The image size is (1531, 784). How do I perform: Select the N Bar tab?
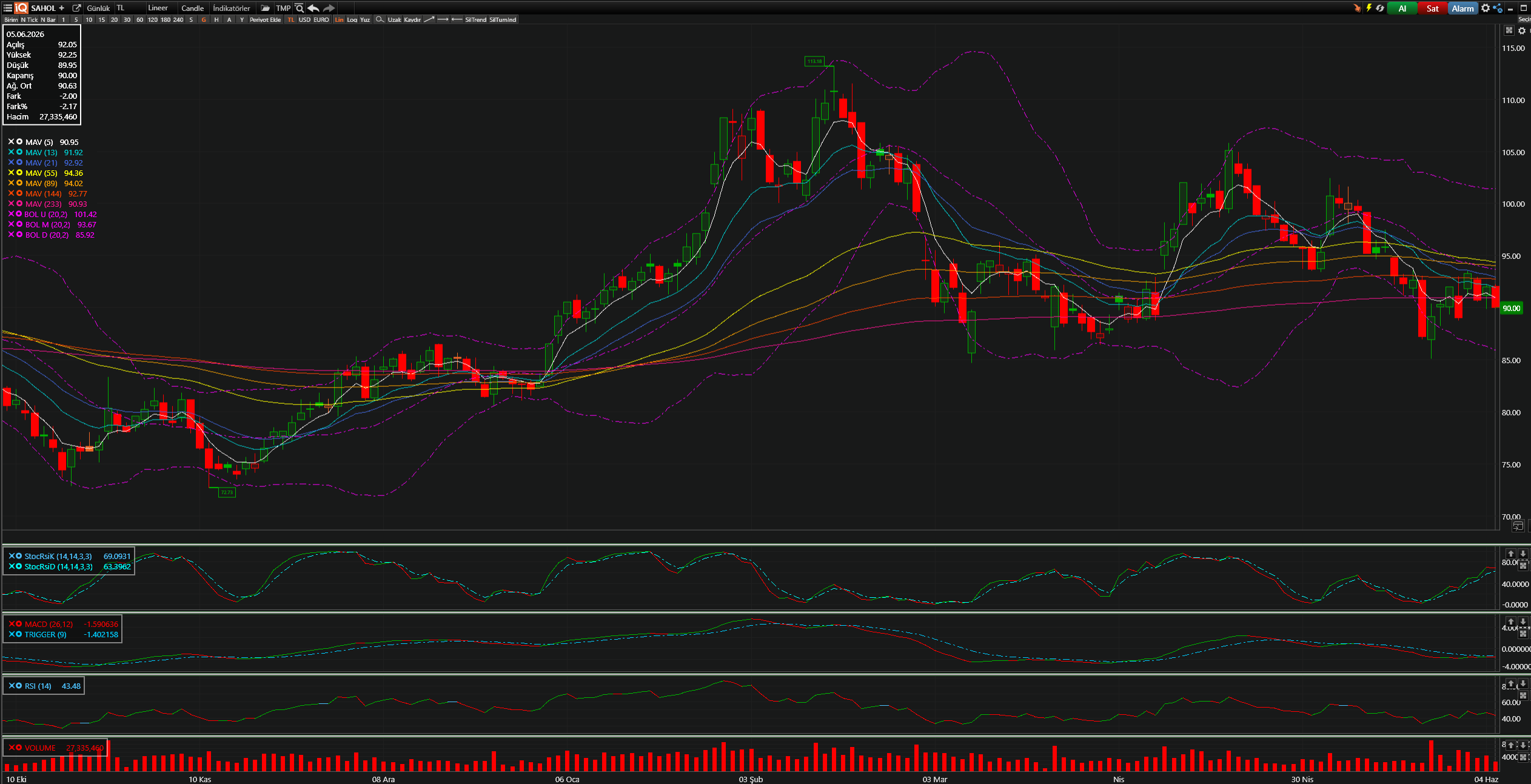click(48, 19)
